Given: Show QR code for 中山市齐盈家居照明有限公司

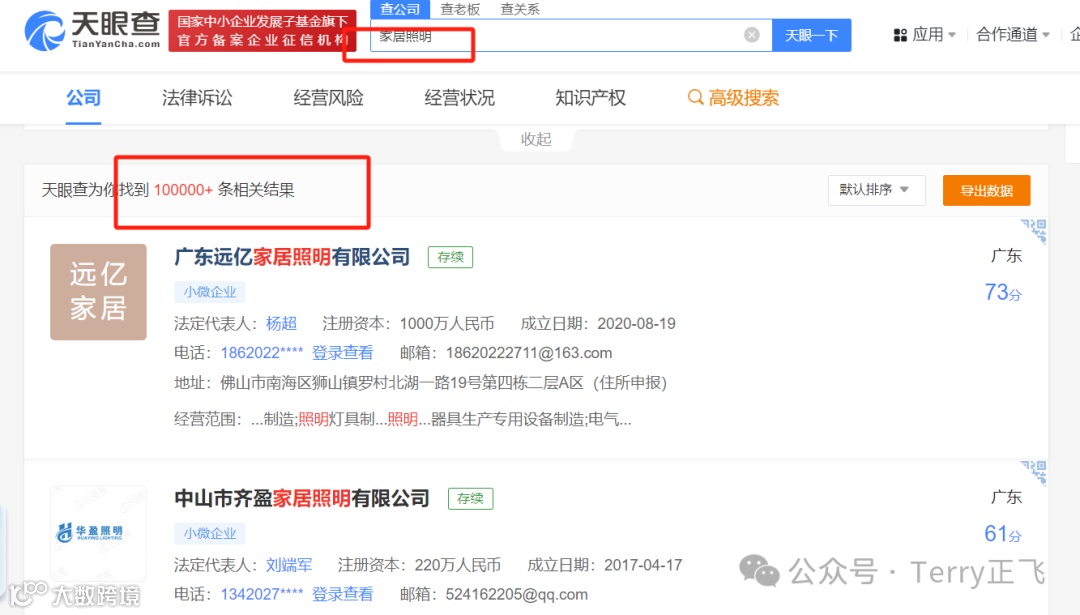Looking at the screenshot, I should (x=1034, y=472).
